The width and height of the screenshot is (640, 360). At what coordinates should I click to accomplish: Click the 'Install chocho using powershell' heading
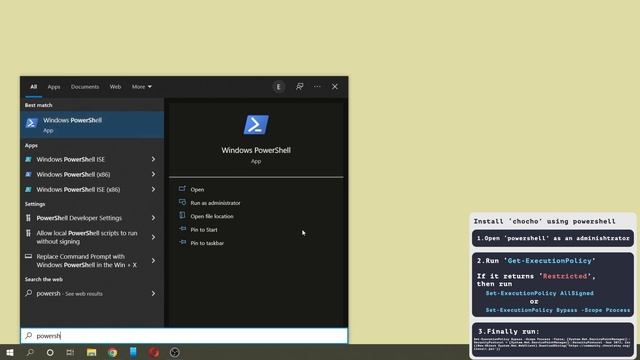(x=544, y=221)
